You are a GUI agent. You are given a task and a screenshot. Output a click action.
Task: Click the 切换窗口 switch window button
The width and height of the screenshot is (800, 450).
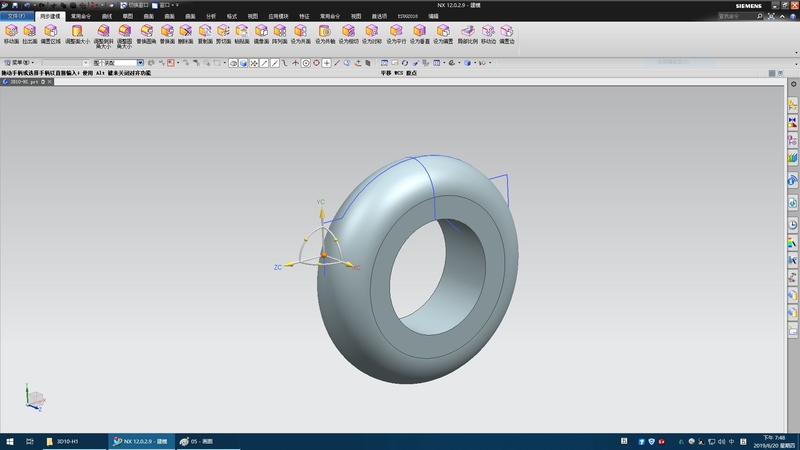click(133, 6)
